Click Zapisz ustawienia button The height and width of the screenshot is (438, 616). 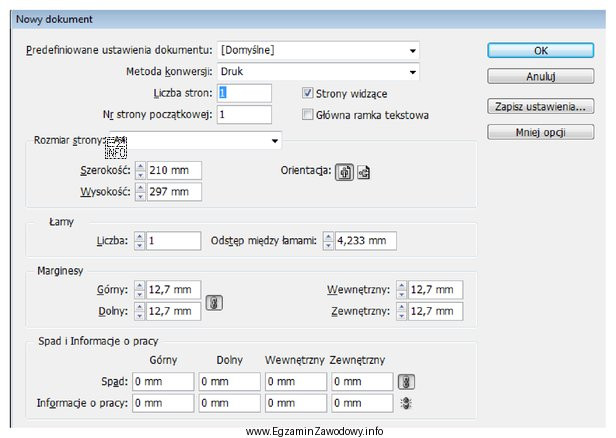[541, 106]
